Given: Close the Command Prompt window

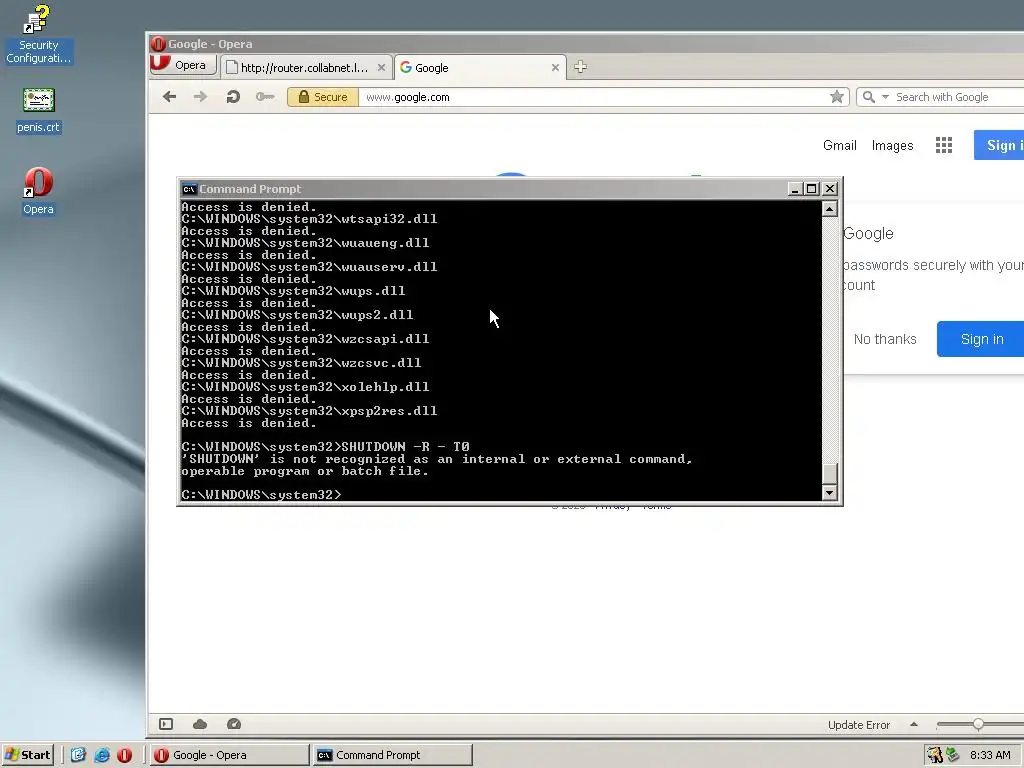Looking at the screenshot, I should [829, 189].
